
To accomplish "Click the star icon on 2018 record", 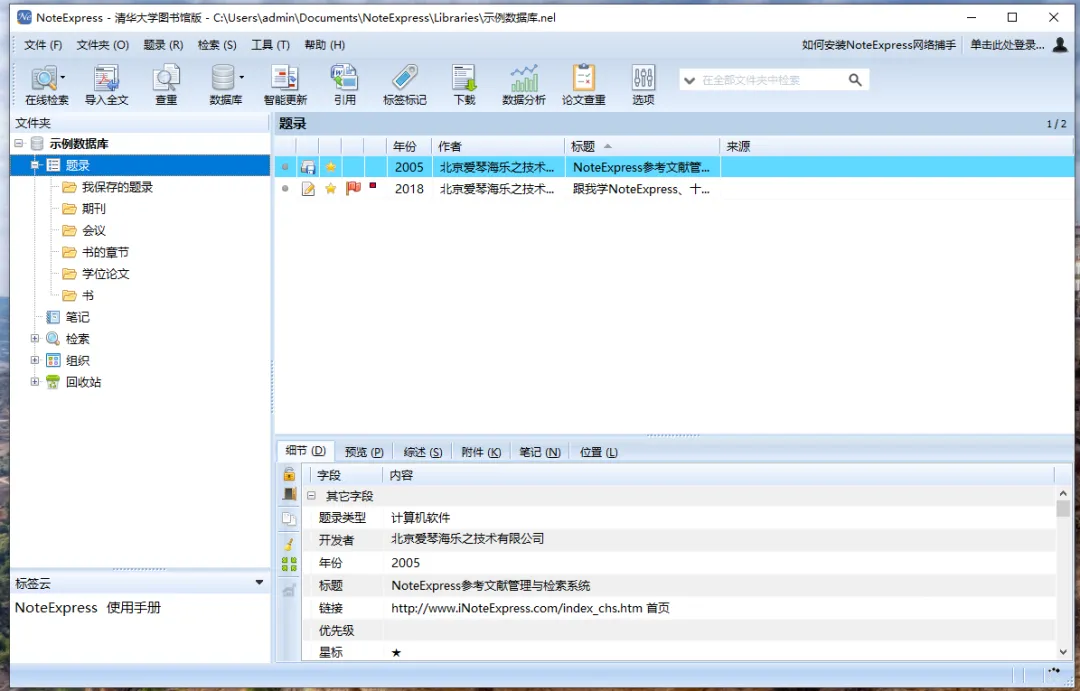I will [331, 189].
